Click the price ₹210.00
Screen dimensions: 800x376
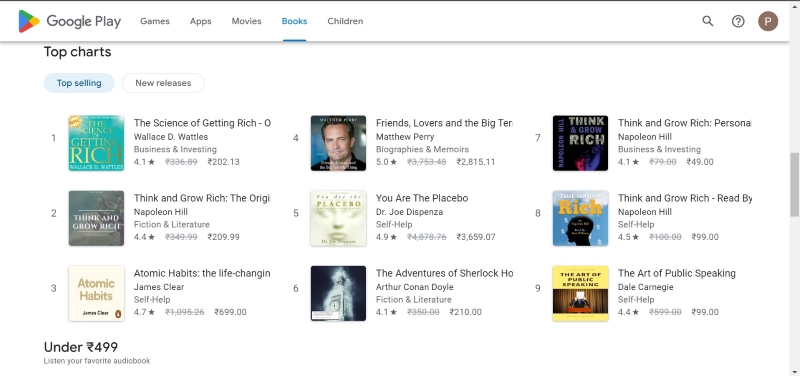[465, 312]
